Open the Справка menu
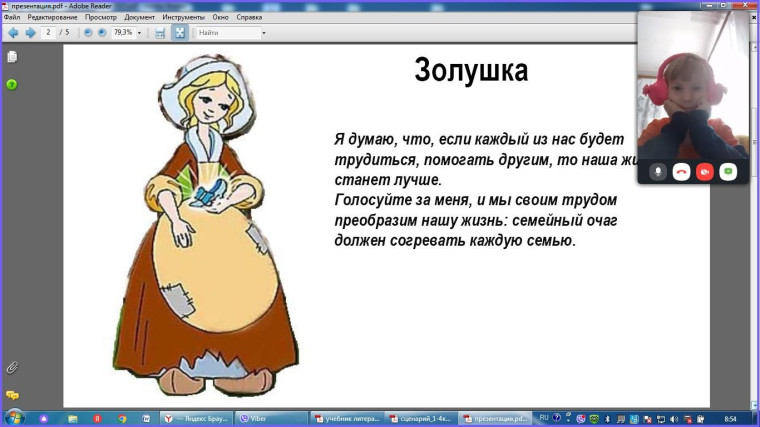760x427 pixels. 249,17
